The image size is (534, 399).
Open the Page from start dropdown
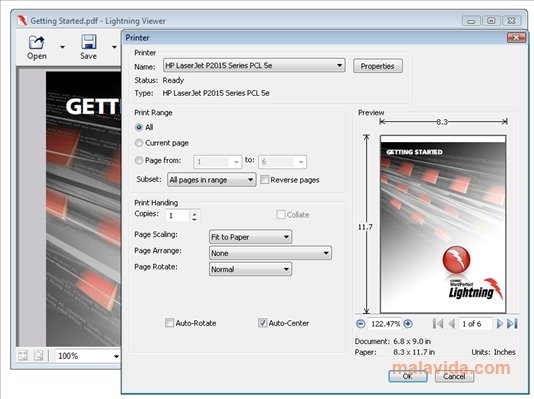(x=218, y=162)
